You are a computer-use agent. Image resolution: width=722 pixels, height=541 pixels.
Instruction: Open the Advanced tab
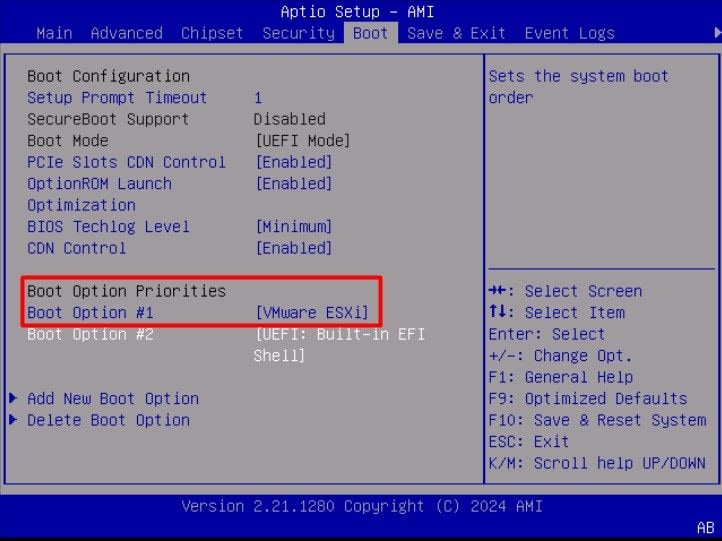point(127,33)
